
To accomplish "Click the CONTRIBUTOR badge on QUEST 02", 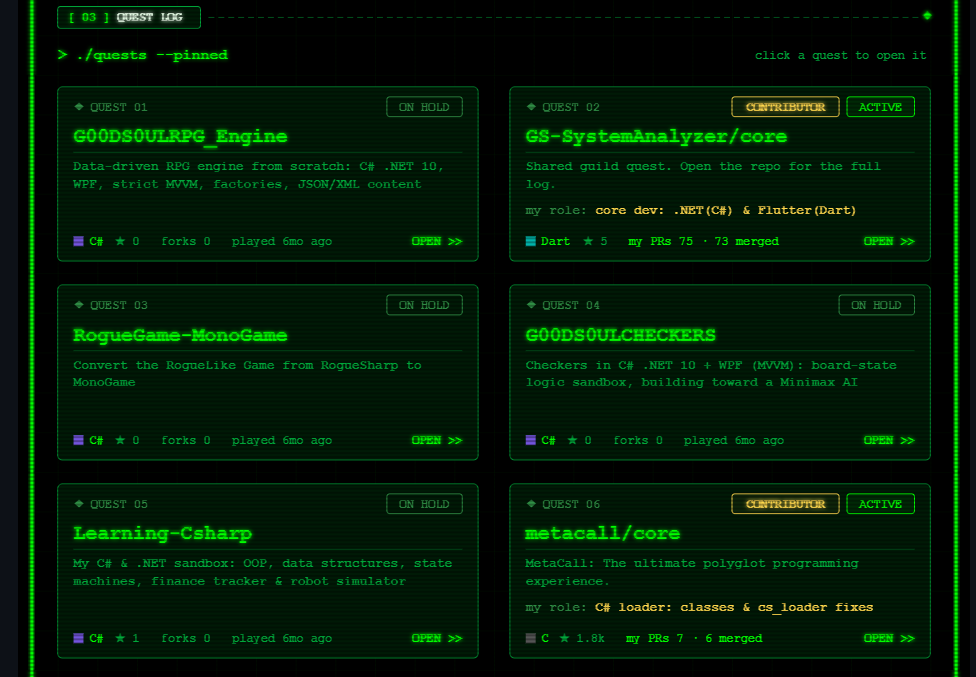I will tap(786, 107).
